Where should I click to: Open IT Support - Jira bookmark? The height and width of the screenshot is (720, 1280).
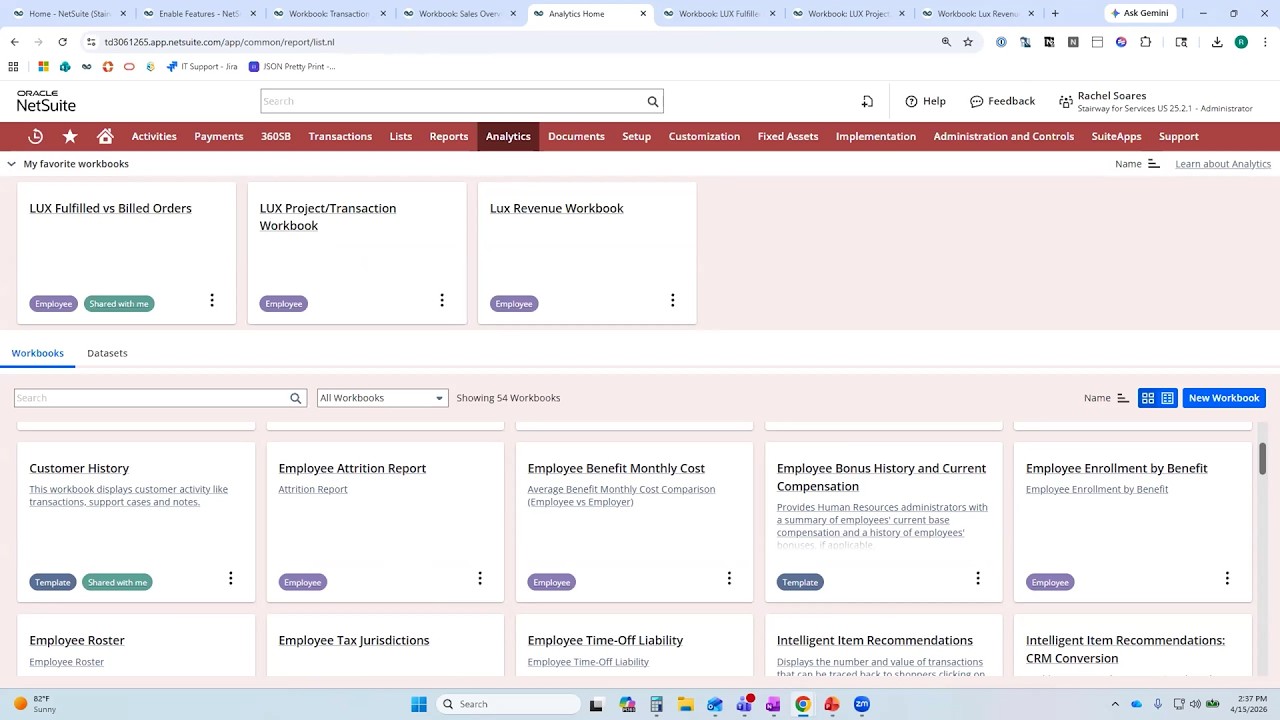click(201, 67)
